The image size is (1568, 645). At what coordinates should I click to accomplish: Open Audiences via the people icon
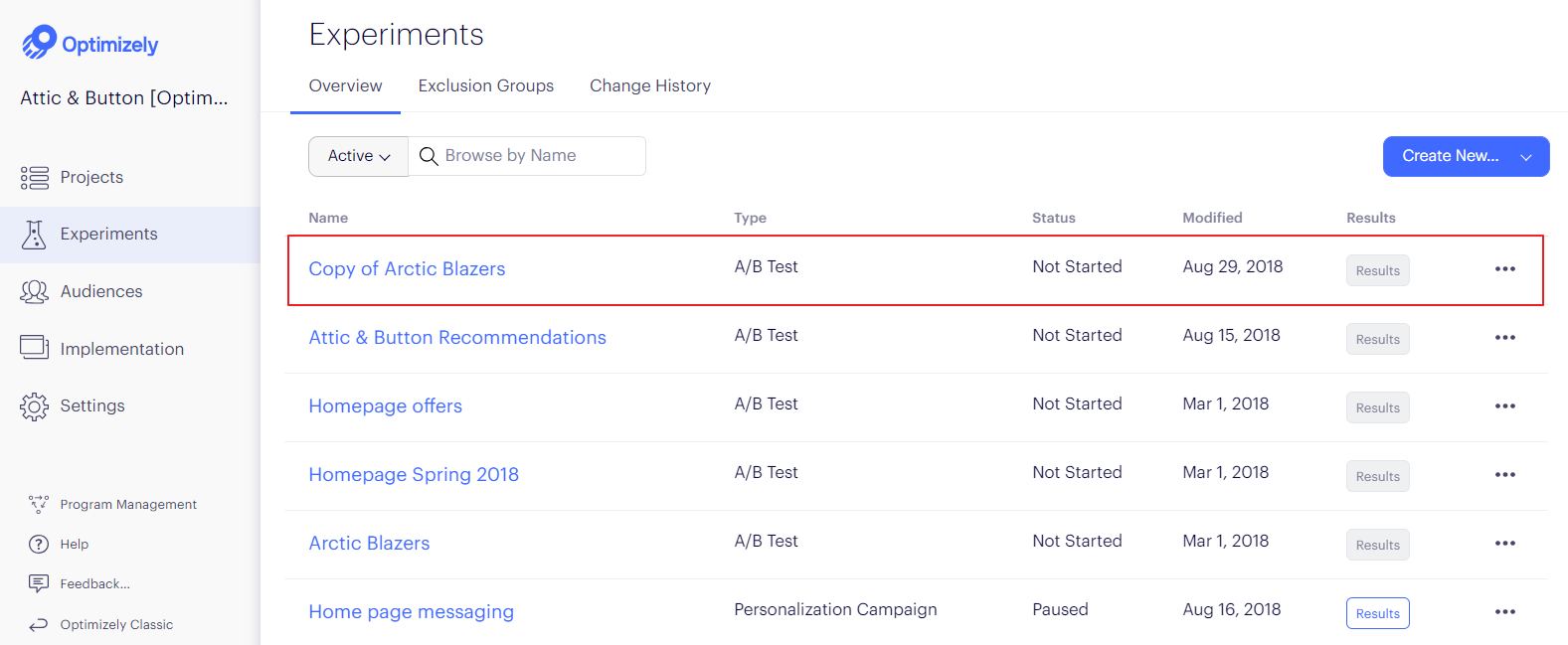click(35, 291)
